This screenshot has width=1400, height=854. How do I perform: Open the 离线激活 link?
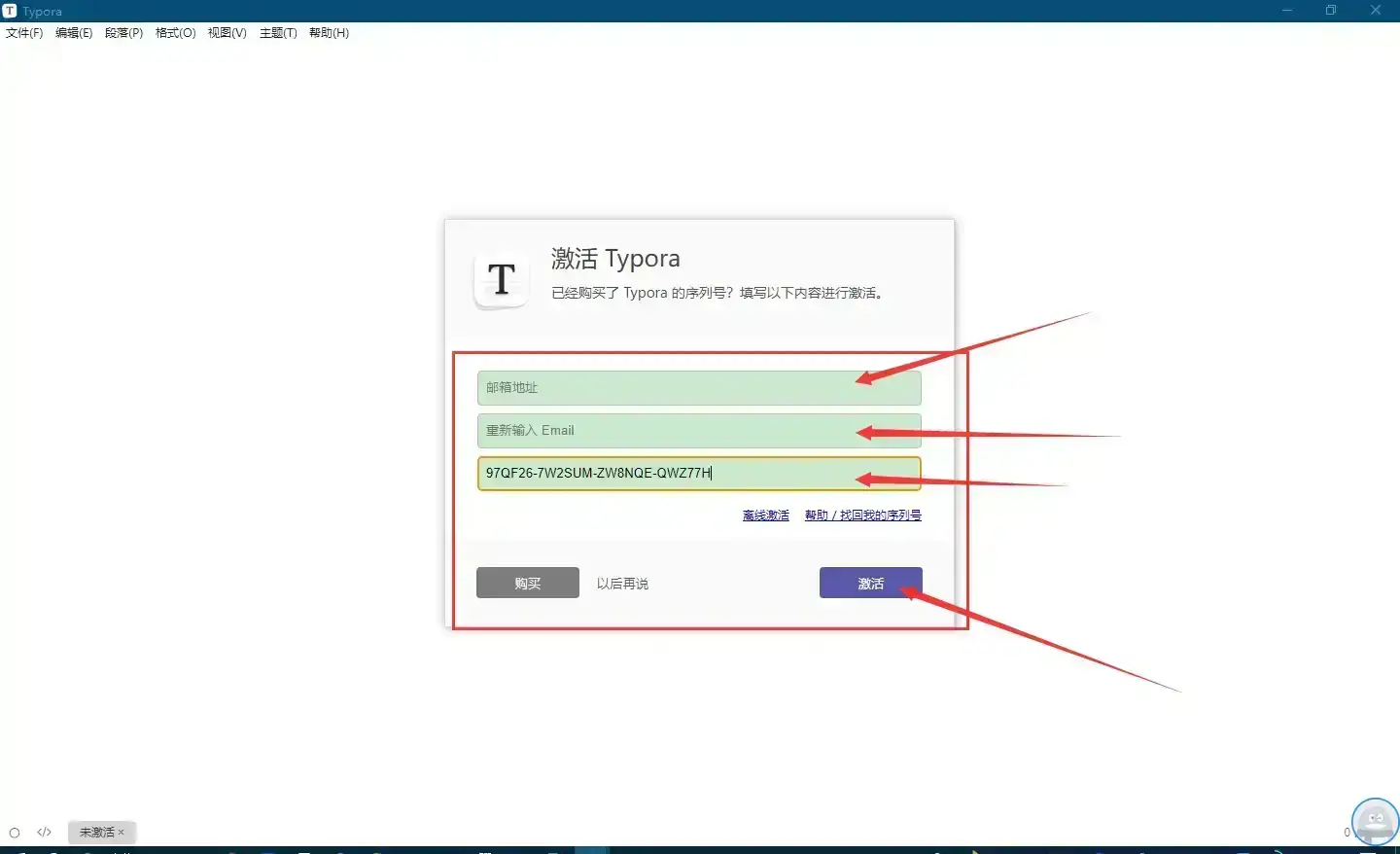pos(766,516)
